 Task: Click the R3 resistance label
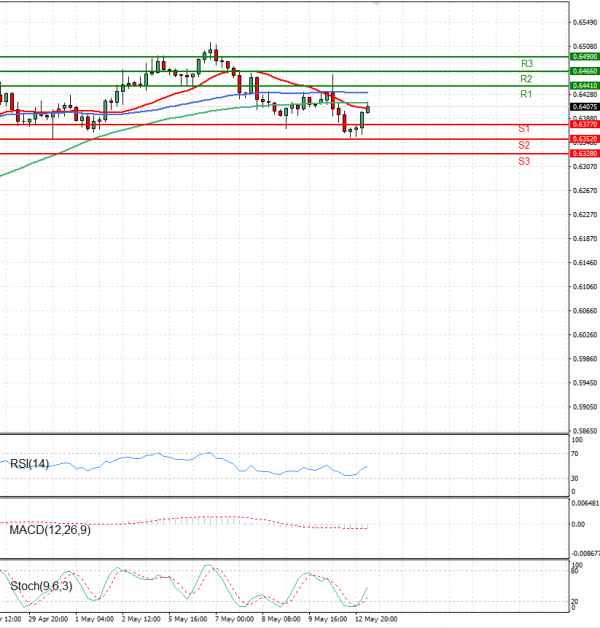point(525,63)
